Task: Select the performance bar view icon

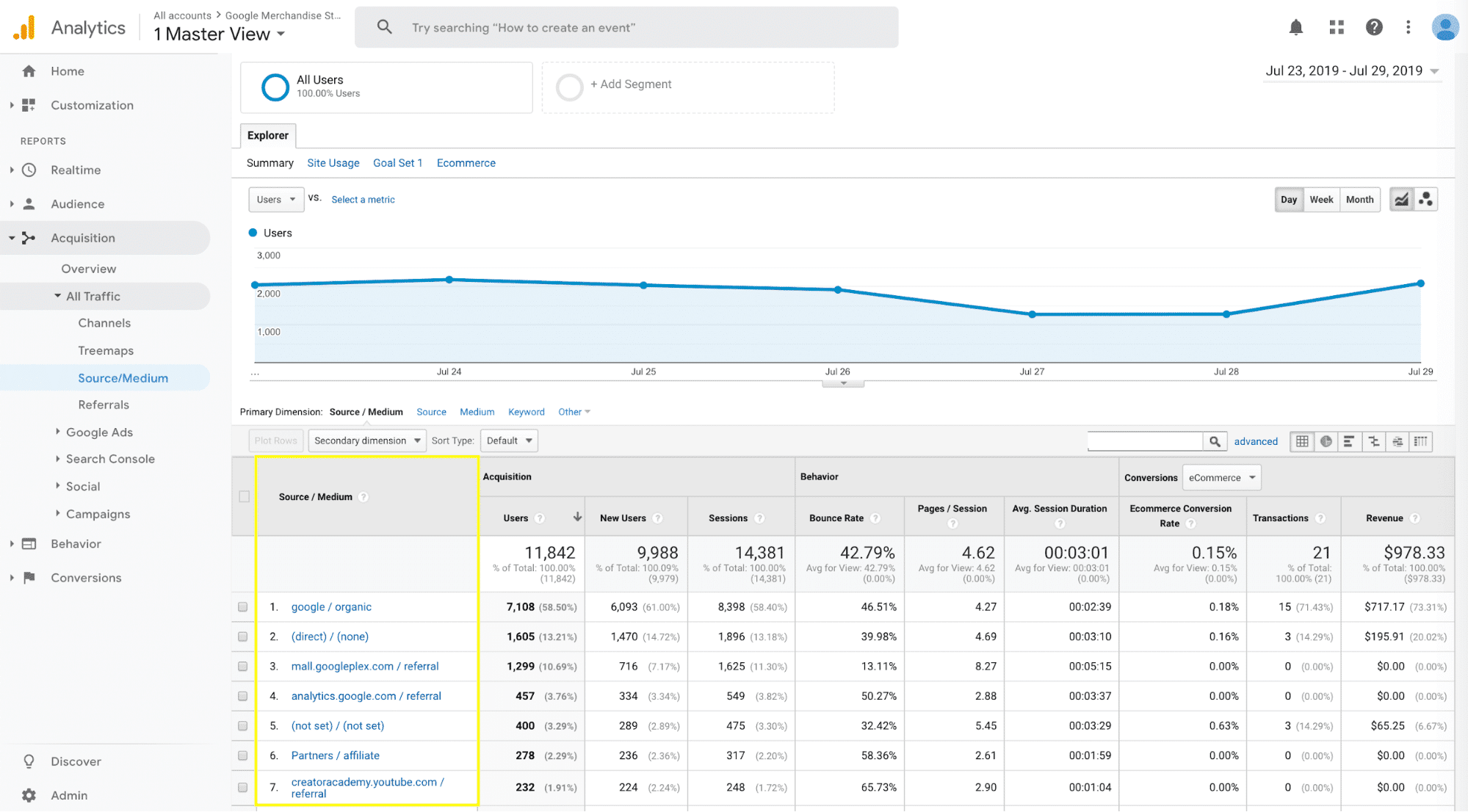Action: click(1349, 441)
